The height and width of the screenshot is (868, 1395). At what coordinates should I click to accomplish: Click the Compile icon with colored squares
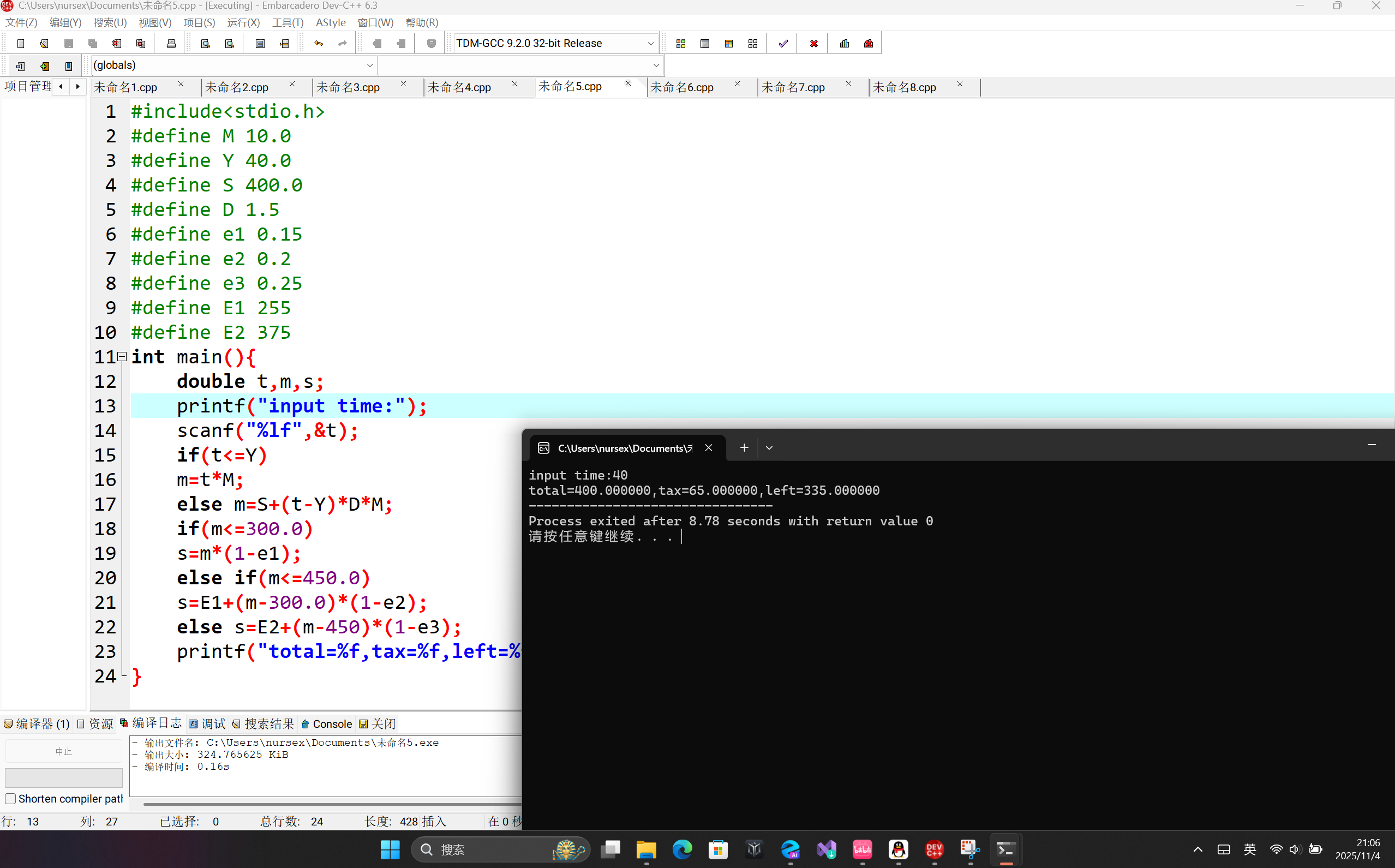point(681,44)
